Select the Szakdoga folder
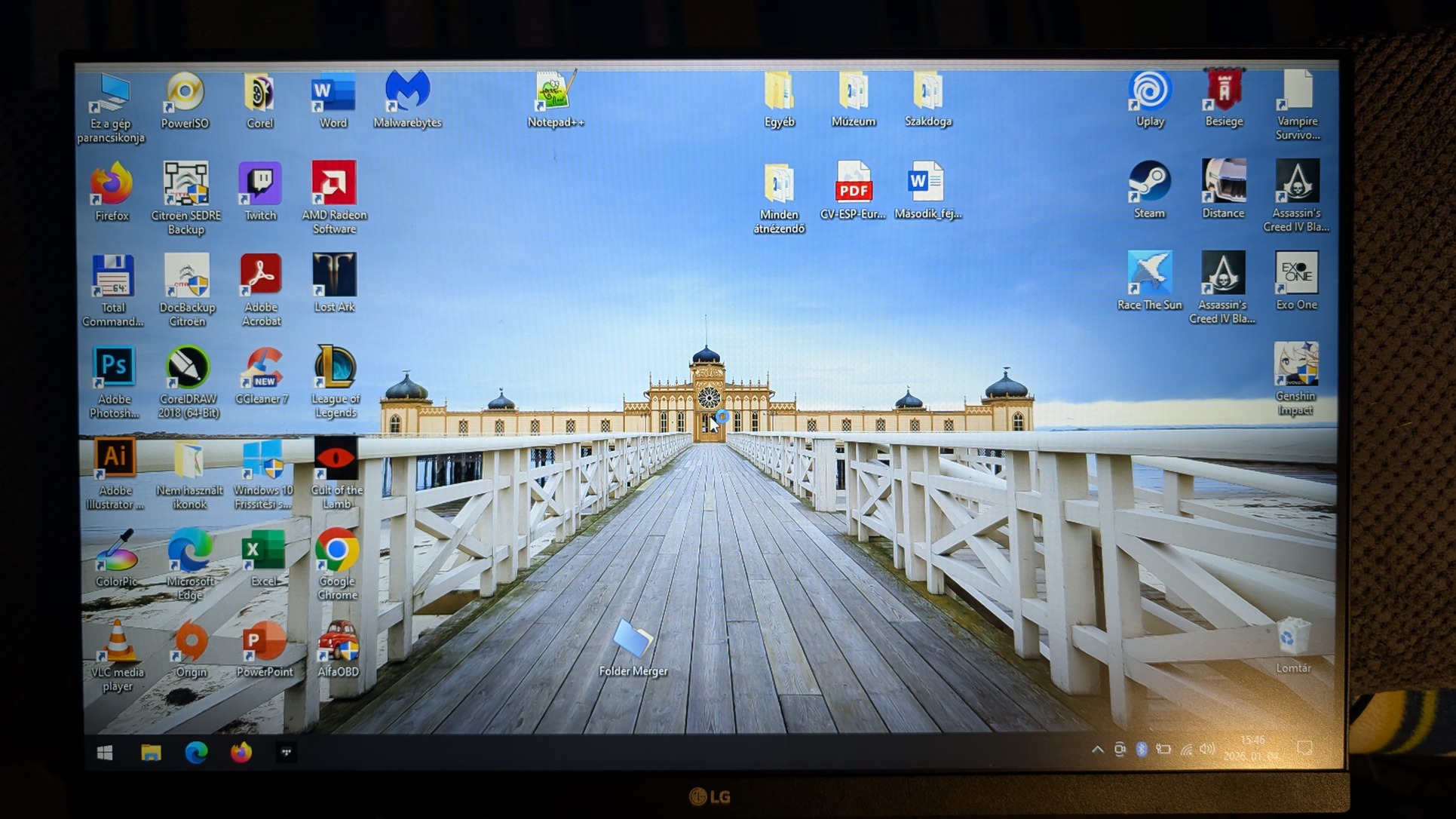The height and width of the screenshot is (819, 1456). tap(927, 92)
